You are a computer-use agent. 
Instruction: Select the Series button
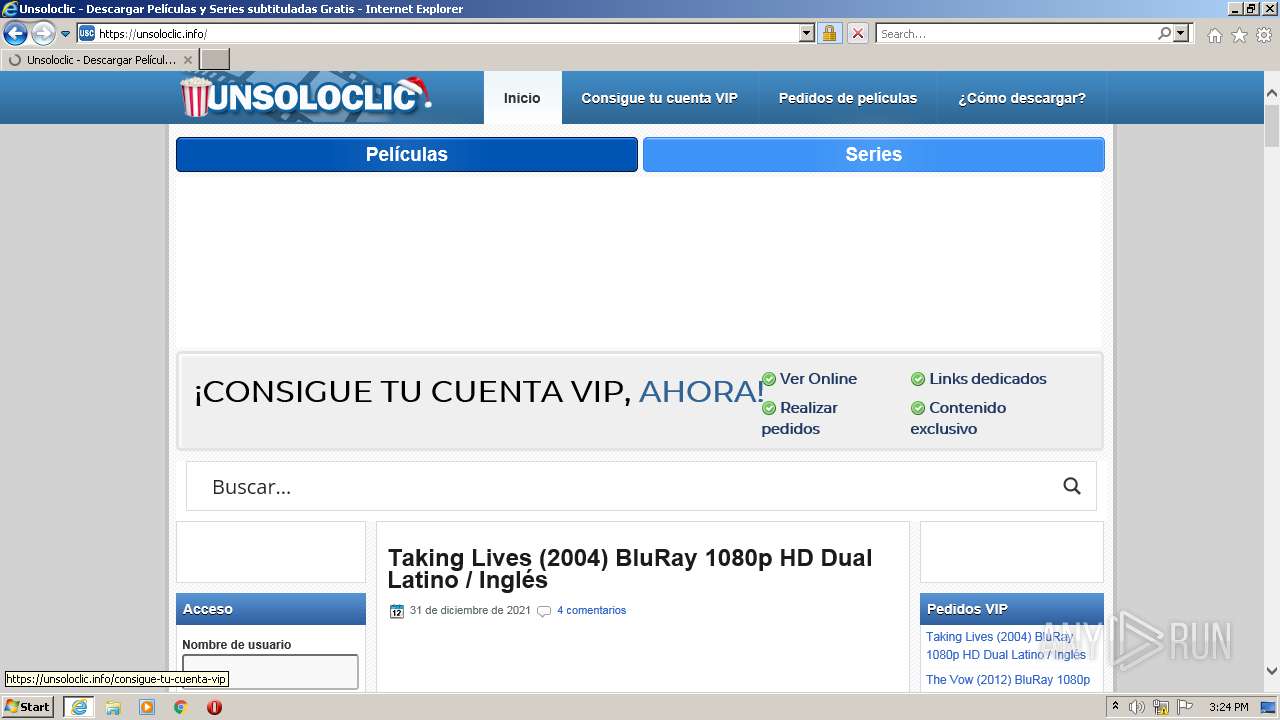[874, 154]
